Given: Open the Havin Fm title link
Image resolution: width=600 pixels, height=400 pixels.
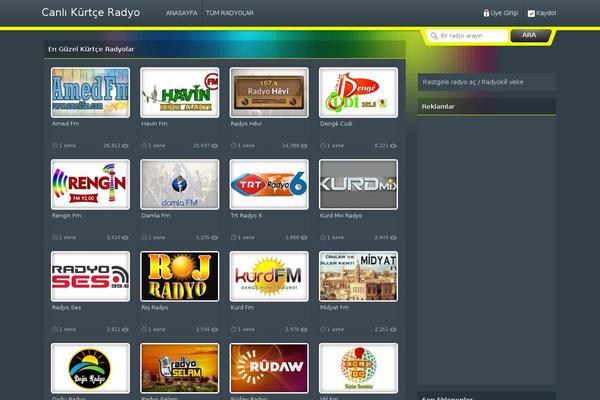Looking at the screenshot, I should click(x=154, y=124).
